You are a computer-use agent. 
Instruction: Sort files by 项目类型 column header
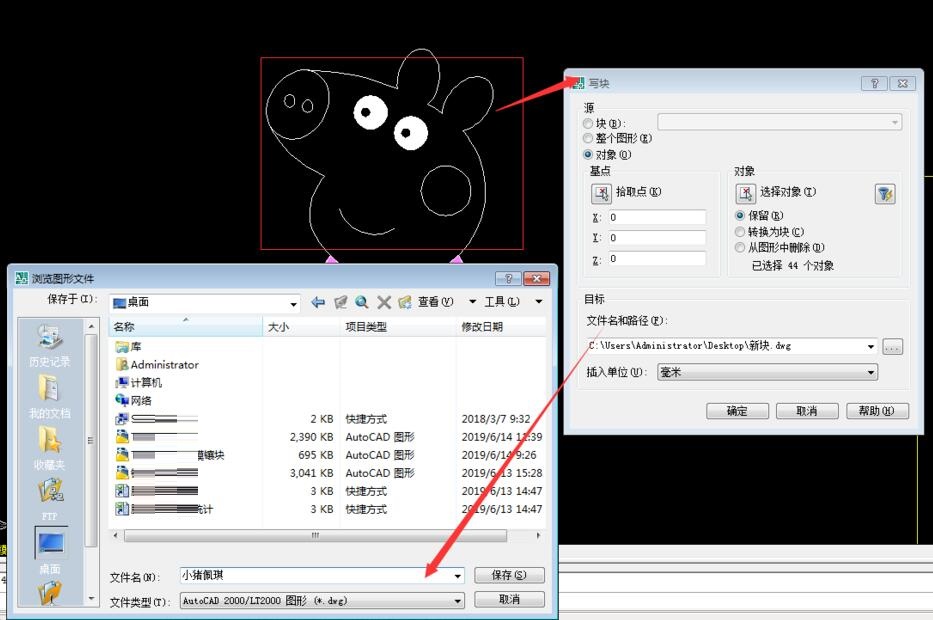[397, 327]
